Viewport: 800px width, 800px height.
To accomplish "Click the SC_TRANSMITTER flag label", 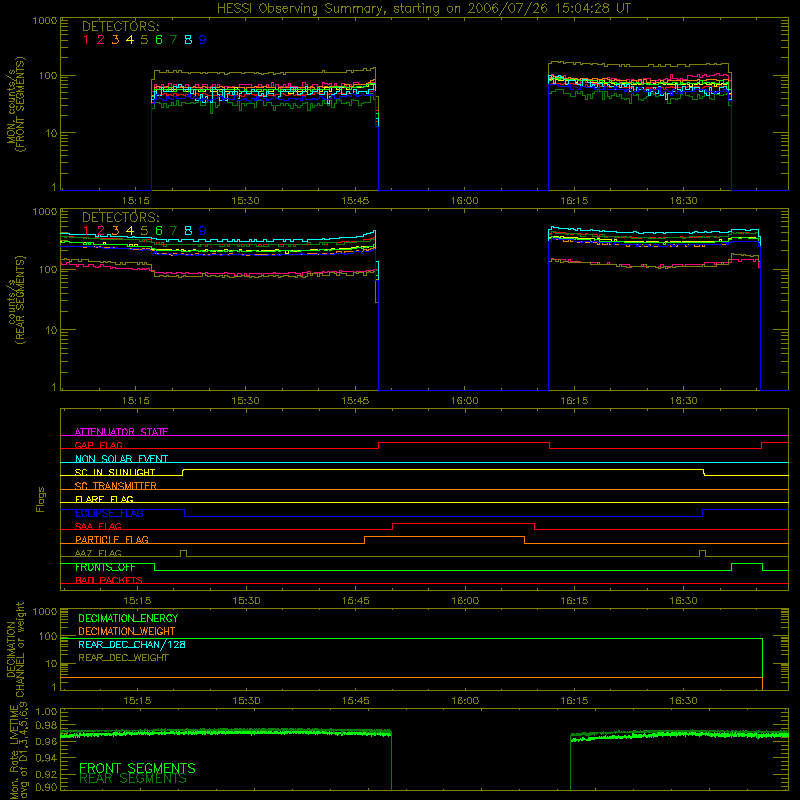I will 116,486.
